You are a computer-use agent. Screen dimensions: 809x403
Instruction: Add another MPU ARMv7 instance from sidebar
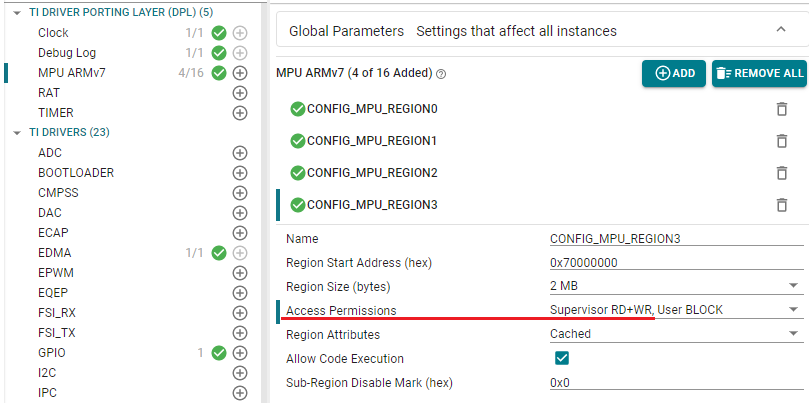240,73
